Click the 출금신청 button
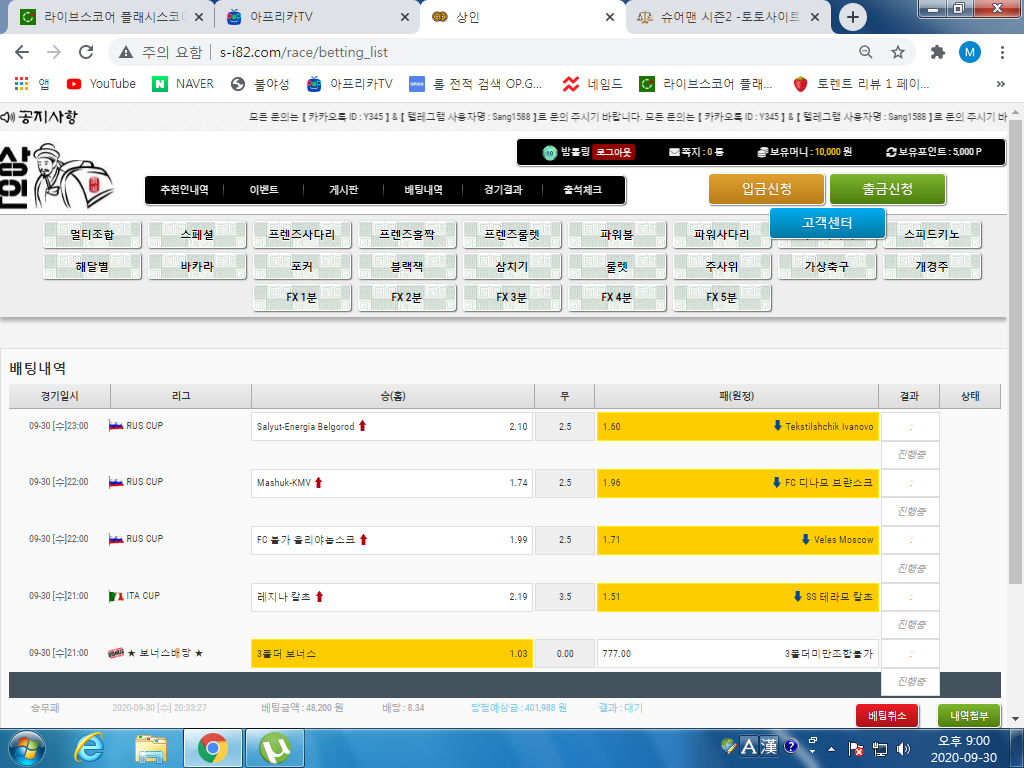 [x=887, y=189]
